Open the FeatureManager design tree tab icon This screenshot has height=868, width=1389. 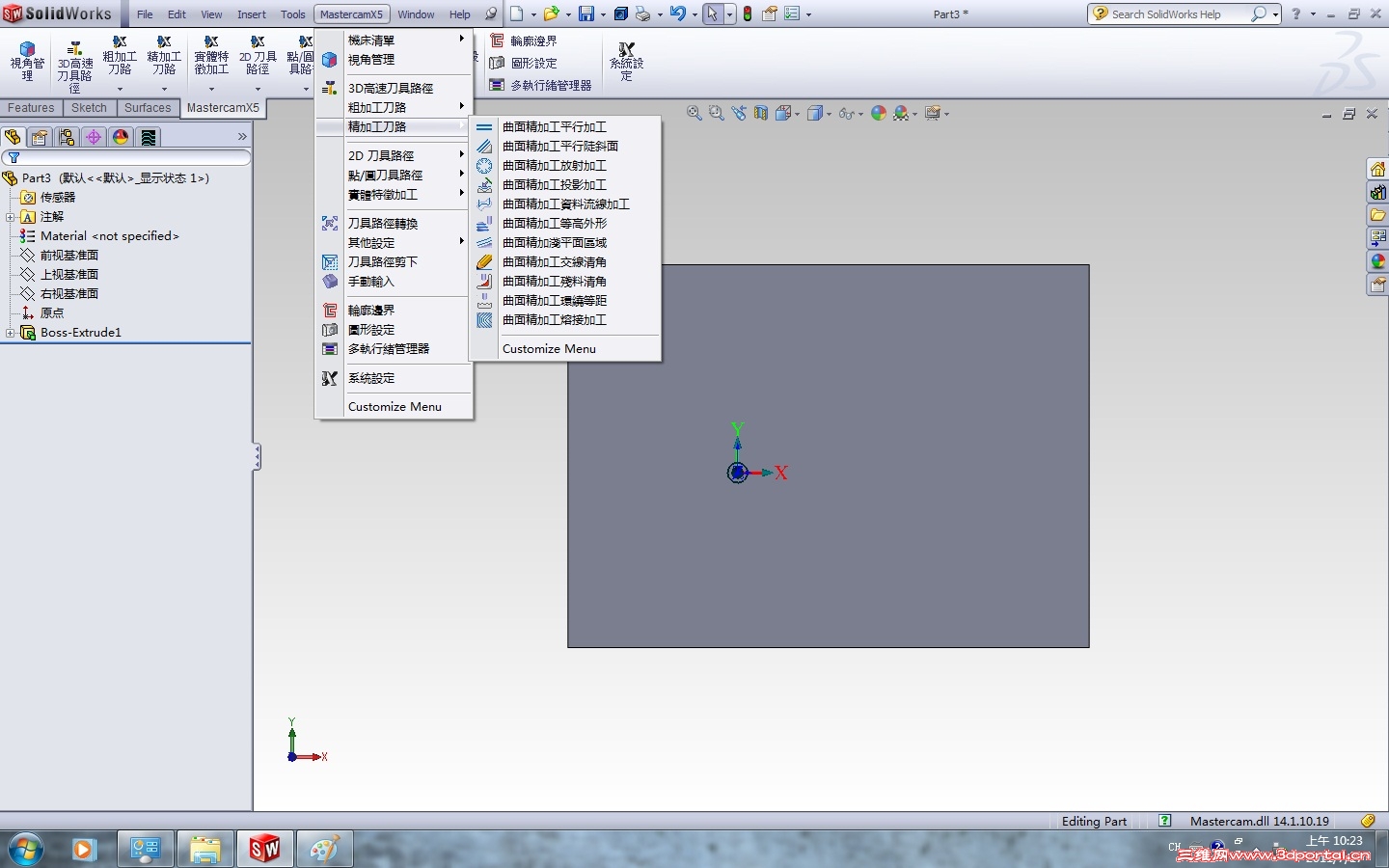(13, 137)
